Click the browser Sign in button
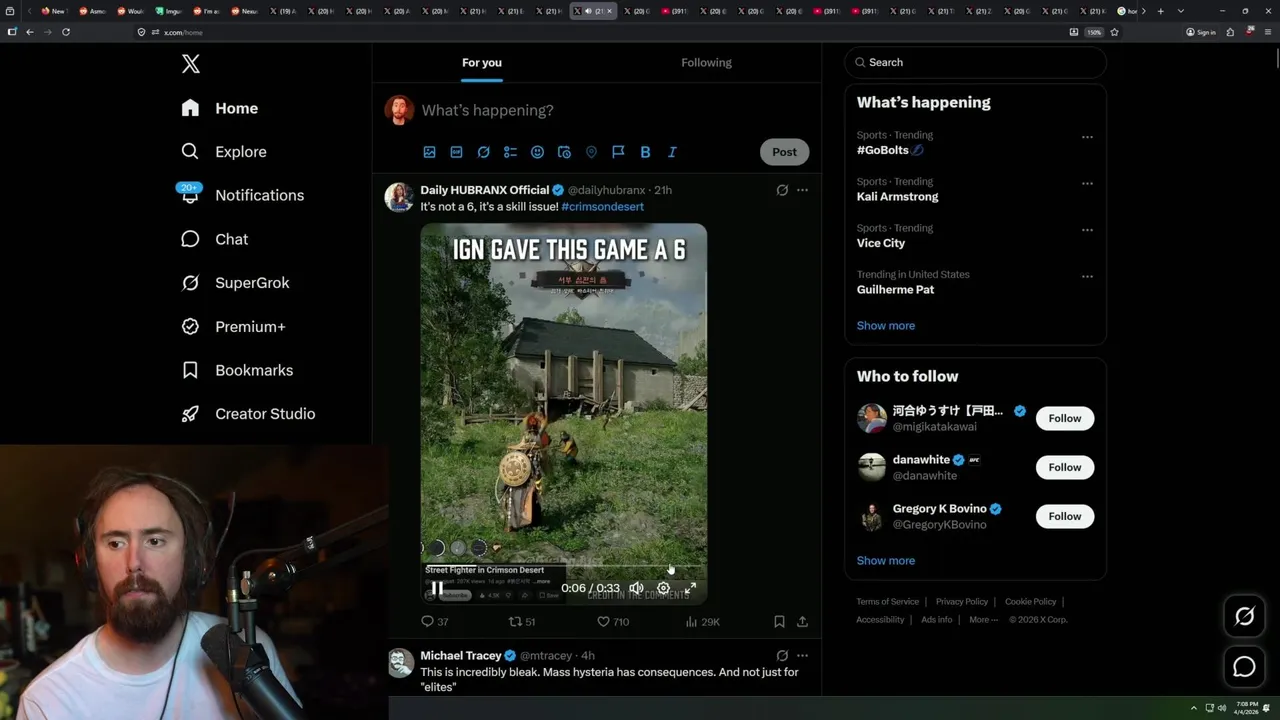This screenshot has height=720, width=1280. pos(1201,32)
